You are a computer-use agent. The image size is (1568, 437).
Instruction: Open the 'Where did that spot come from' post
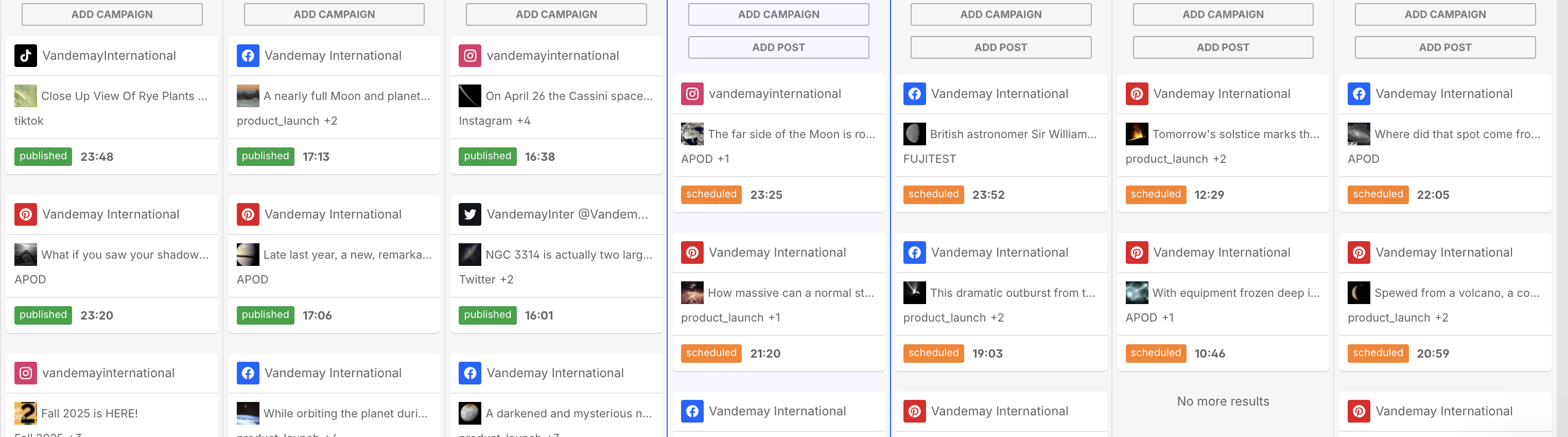[1457, 134]
